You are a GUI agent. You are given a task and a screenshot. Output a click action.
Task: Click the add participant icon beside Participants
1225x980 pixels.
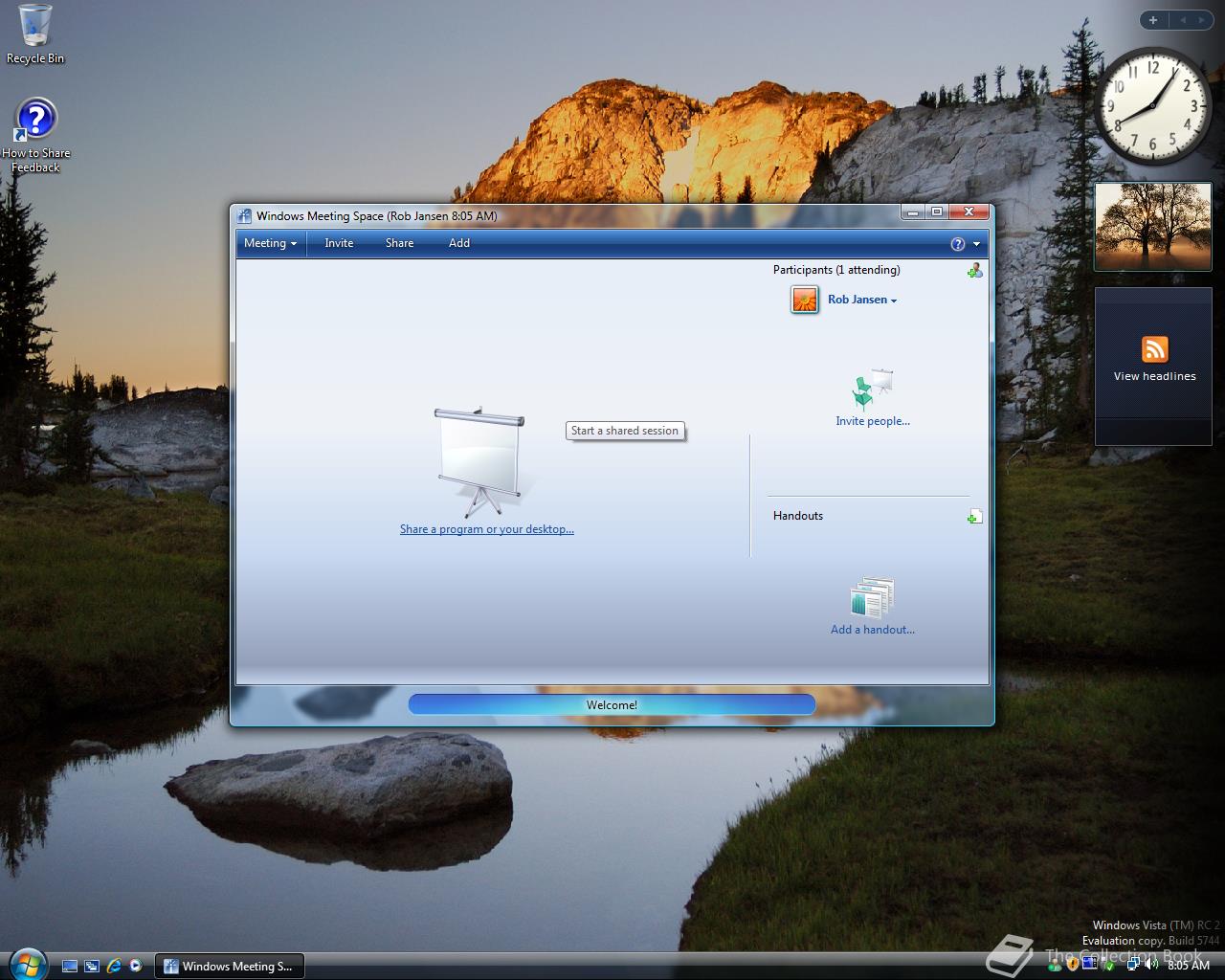[x=974, y=271]
